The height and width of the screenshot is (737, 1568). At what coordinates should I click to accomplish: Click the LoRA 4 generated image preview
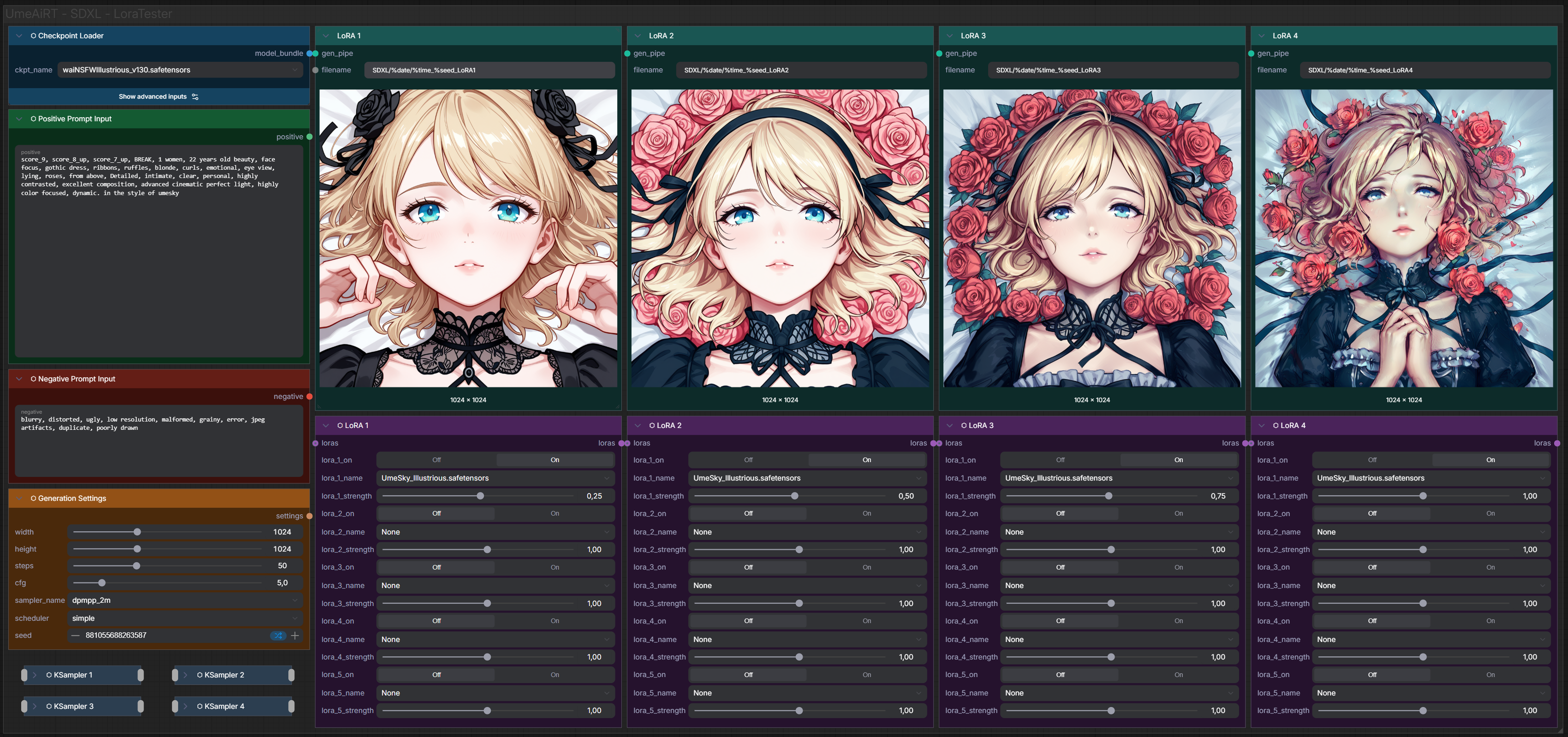tap(1403, 238)
